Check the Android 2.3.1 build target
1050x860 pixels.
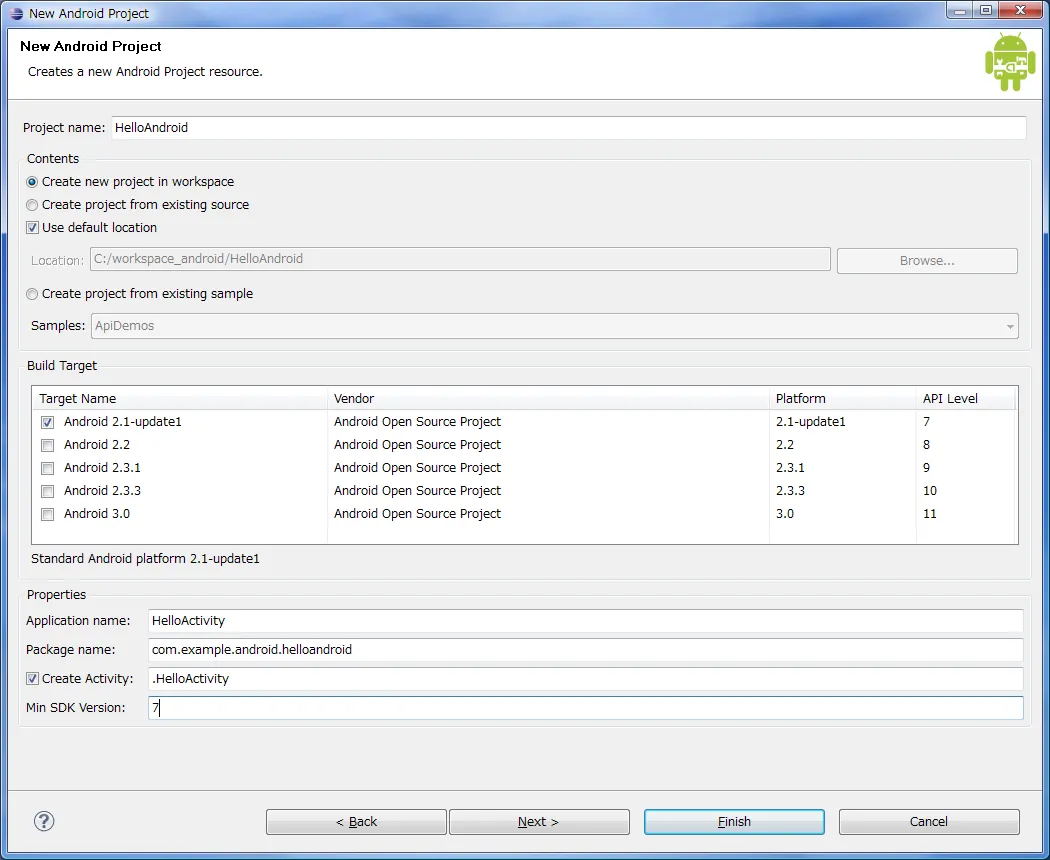48,468
